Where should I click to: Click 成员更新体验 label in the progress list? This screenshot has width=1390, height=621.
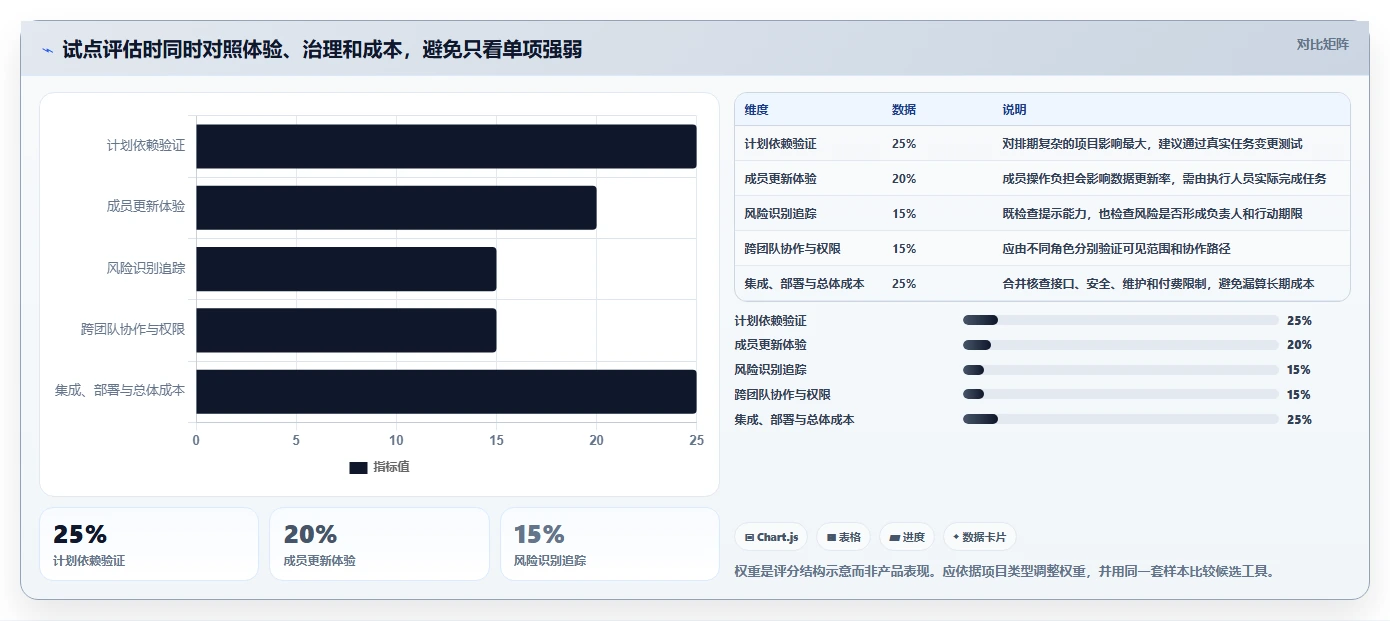point(770,345)
